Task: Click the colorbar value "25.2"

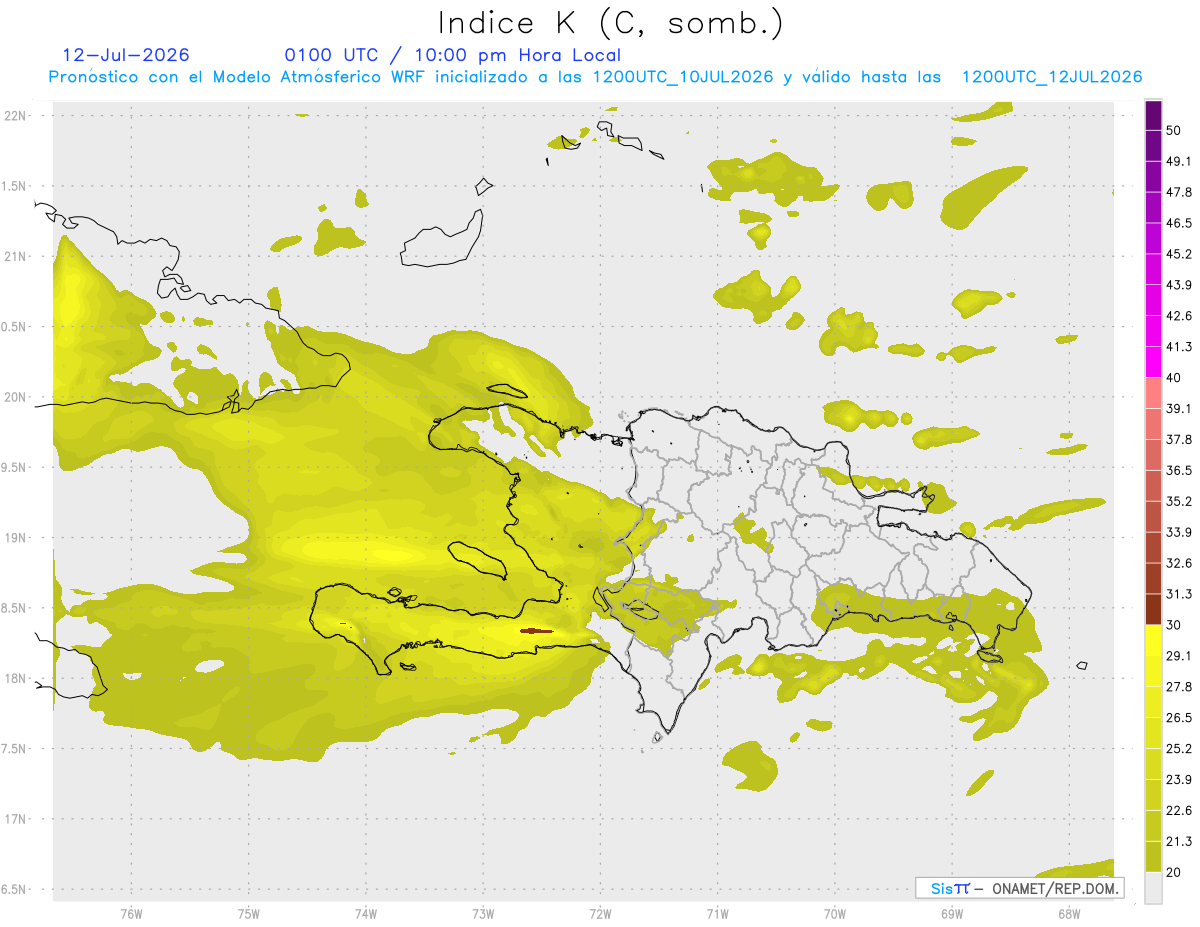Action: tap(1179, 749)
